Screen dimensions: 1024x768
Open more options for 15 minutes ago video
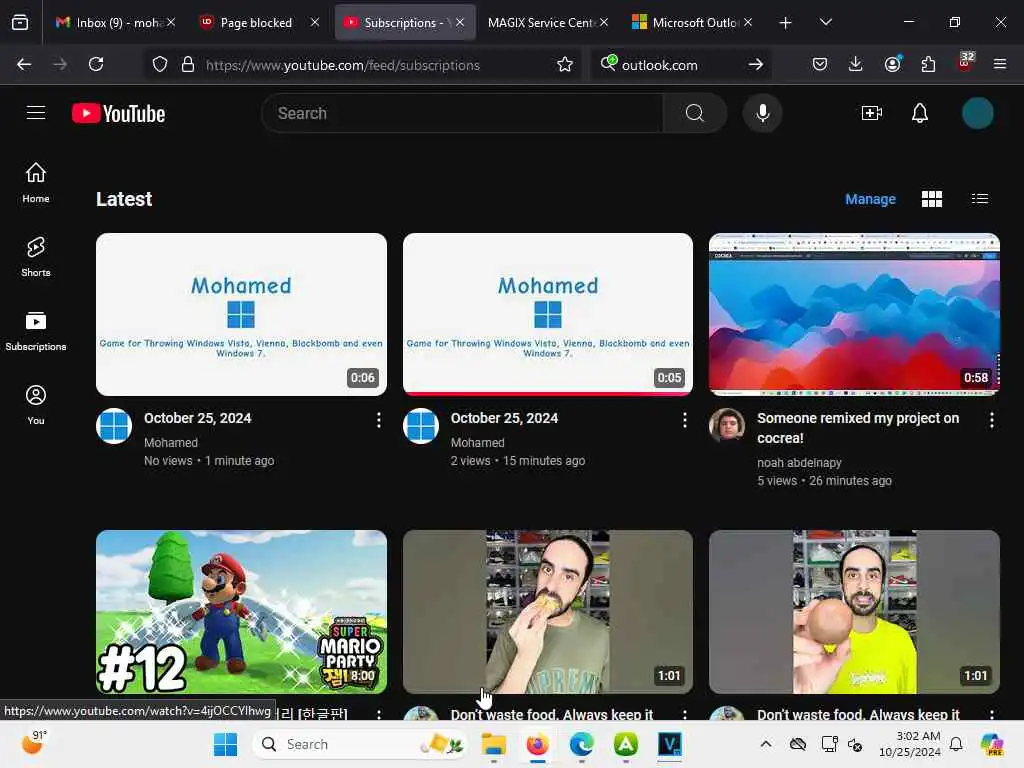(684, 420)
